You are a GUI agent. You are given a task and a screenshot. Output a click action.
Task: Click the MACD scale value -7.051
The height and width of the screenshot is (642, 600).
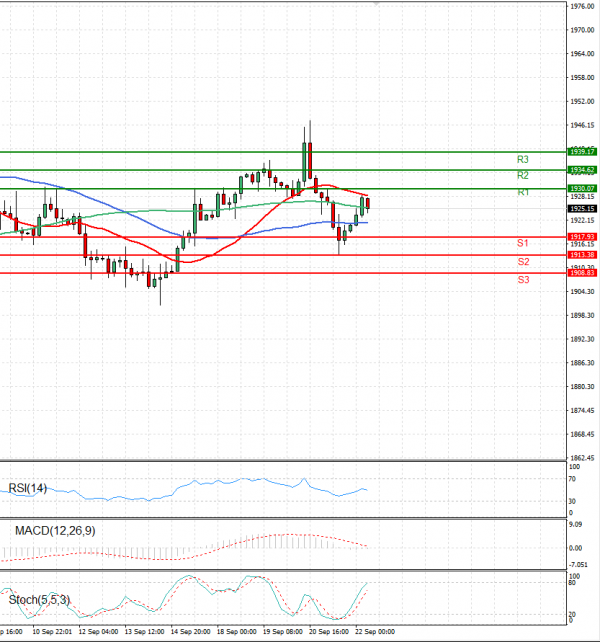click(578, 565)
